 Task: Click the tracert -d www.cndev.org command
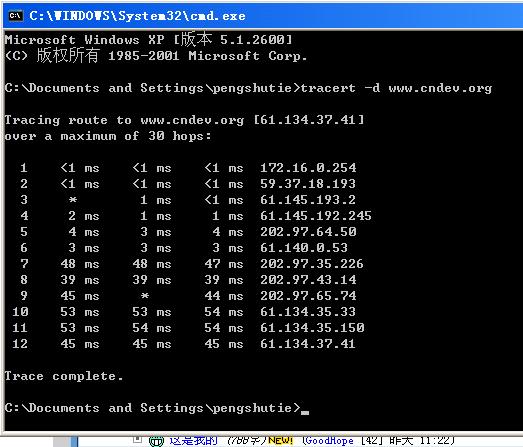coord(396,88)
